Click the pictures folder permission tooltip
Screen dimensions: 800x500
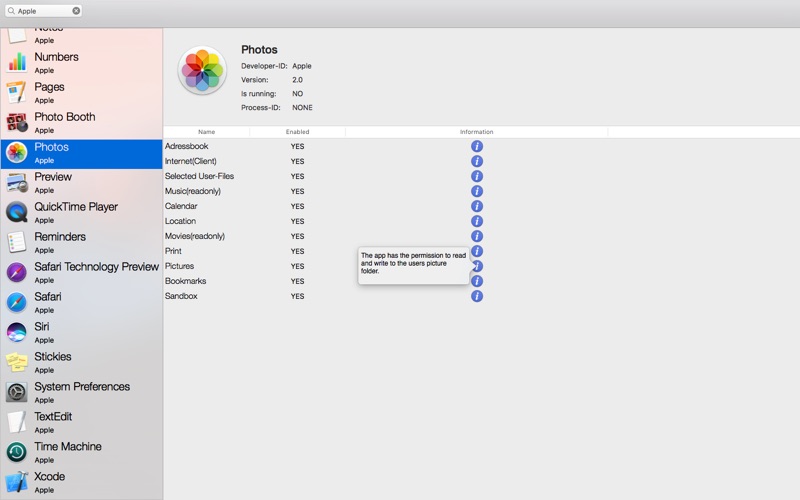(x=414, y=265)
